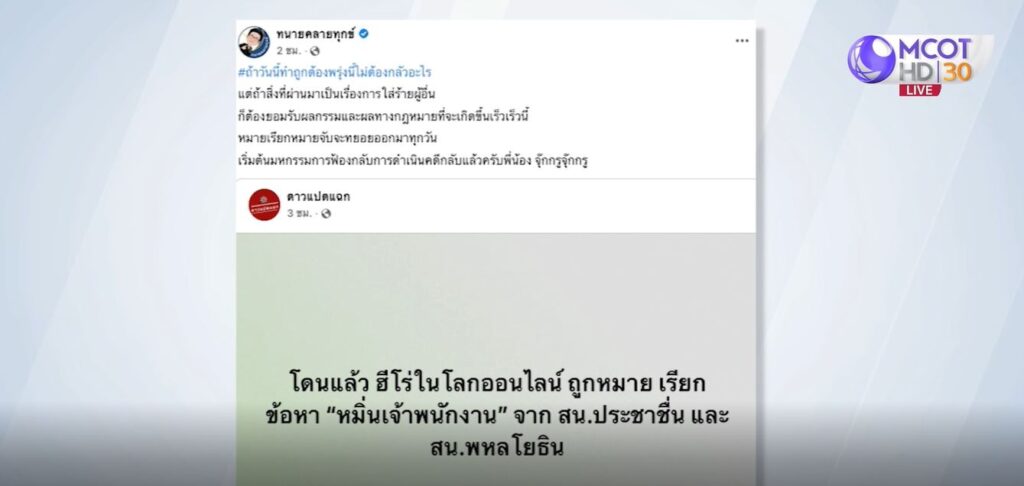The height and width of the screenshot is (486, 1024).
Task: Open the three-dot post options menu
Action: click(742, 40)
